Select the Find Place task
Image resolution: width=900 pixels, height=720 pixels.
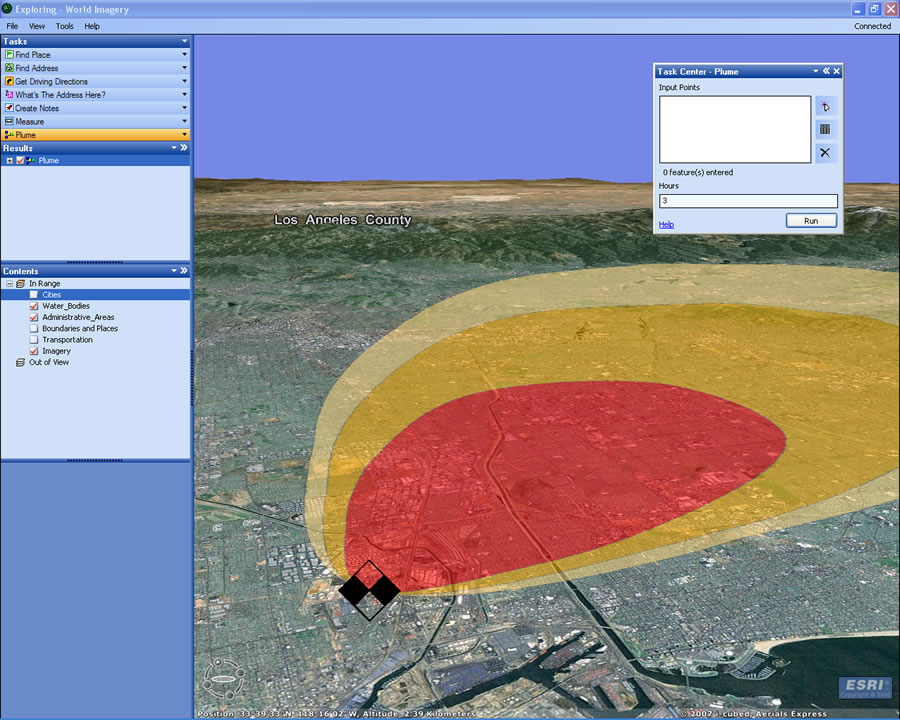pyautogui.click(x=95, y=55)
